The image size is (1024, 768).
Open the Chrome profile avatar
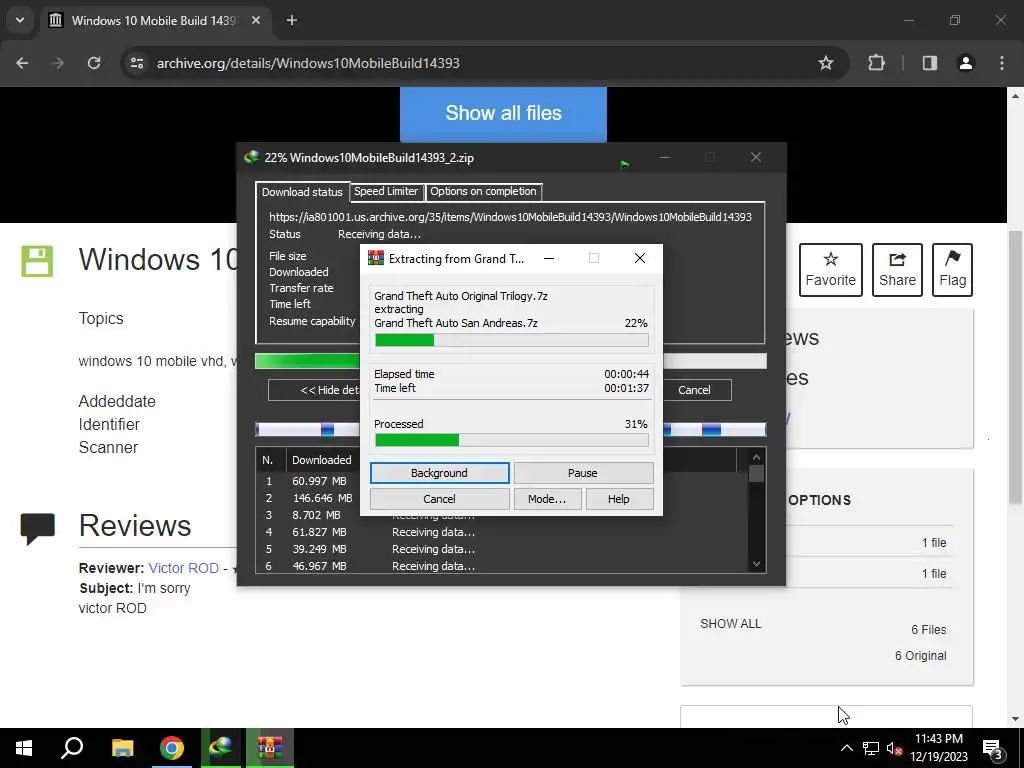966,63
